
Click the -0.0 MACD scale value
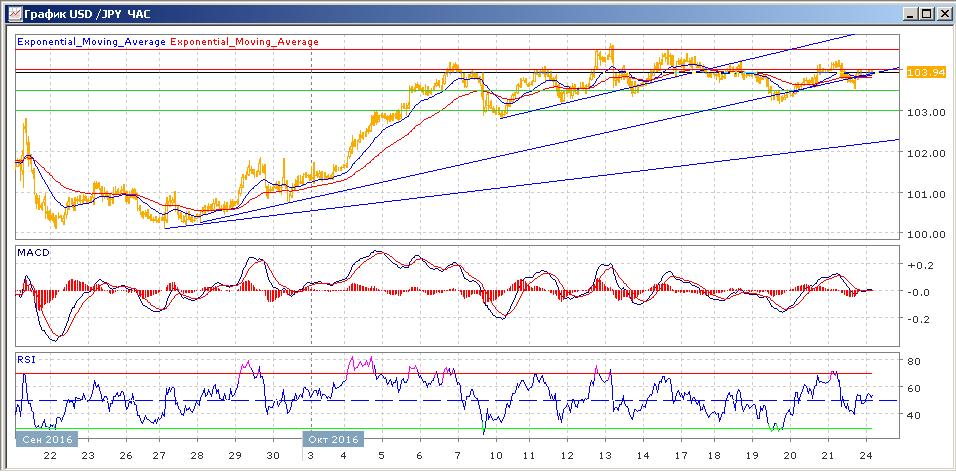point(921,292)
